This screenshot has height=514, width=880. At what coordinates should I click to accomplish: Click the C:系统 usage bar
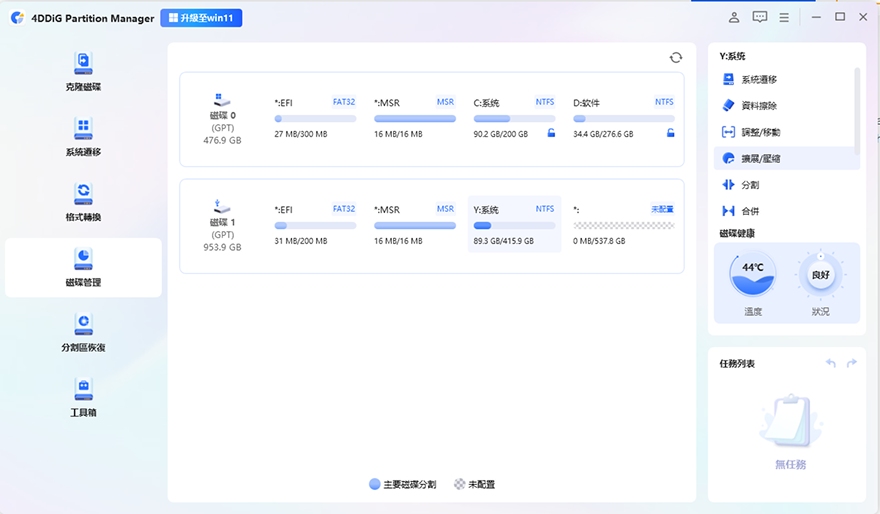(x=514, y=118)
